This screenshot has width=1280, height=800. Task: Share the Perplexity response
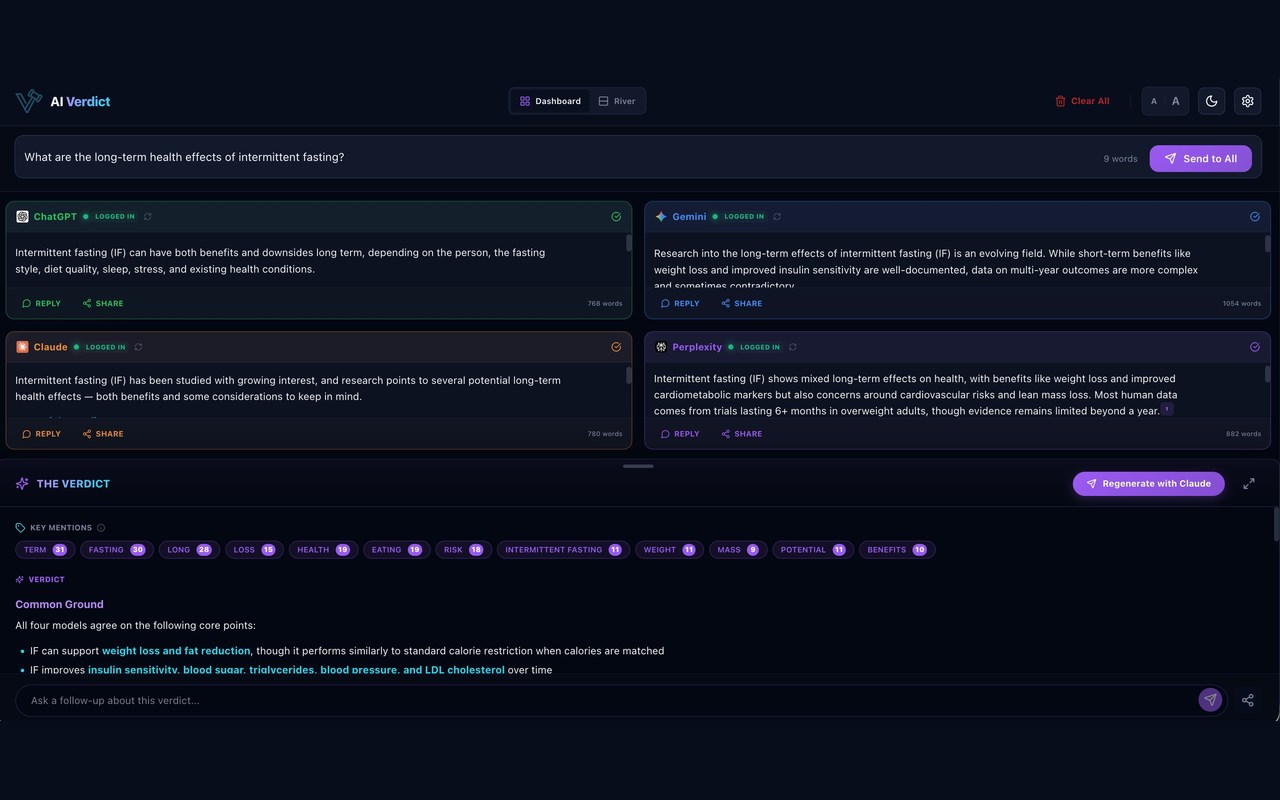(x=742, y=434)
